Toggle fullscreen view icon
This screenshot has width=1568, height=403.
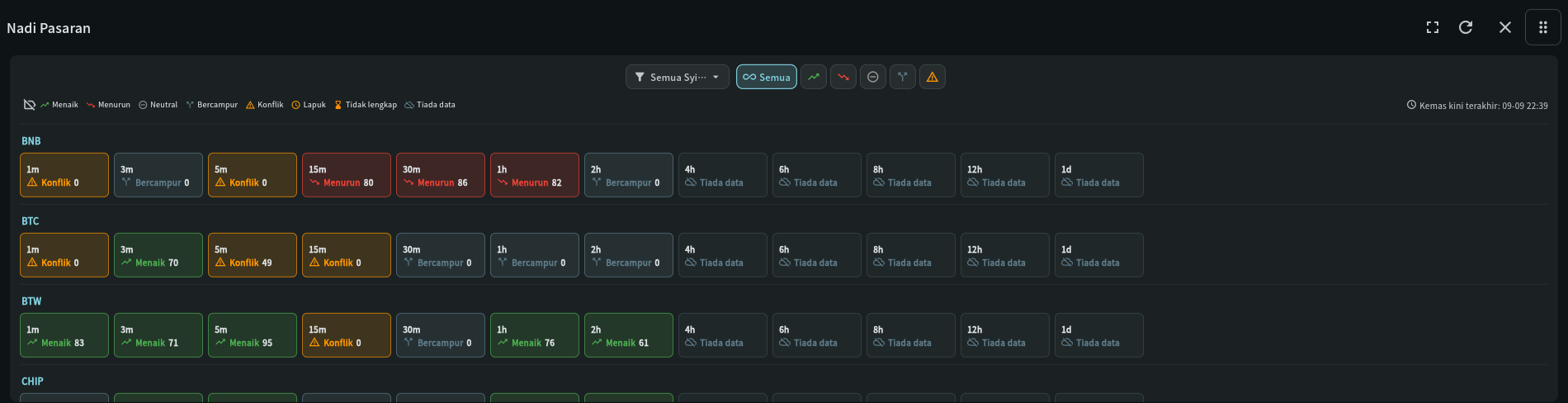[x=1432, y=27]
